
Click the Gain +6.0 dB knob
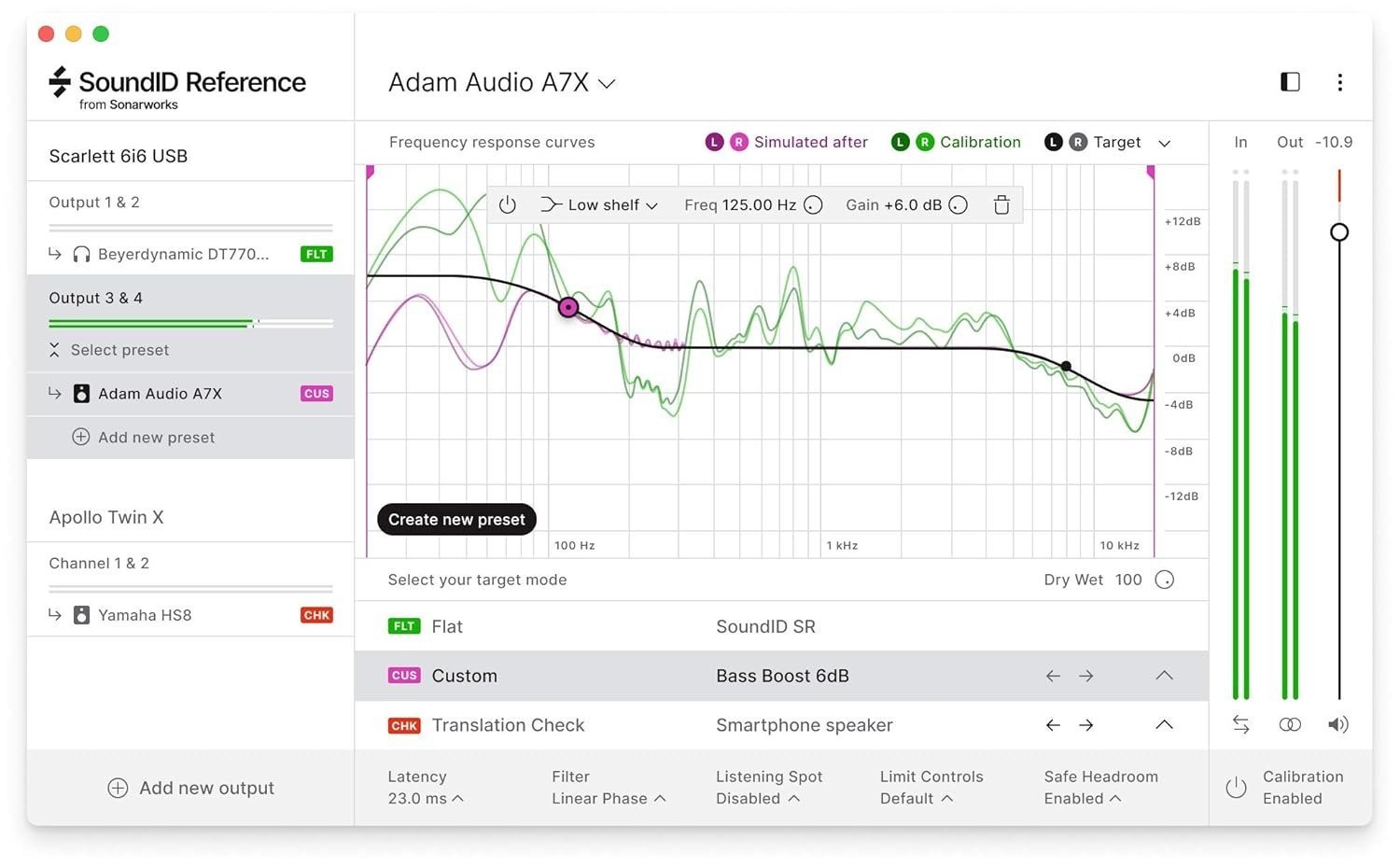click(958, 205)
